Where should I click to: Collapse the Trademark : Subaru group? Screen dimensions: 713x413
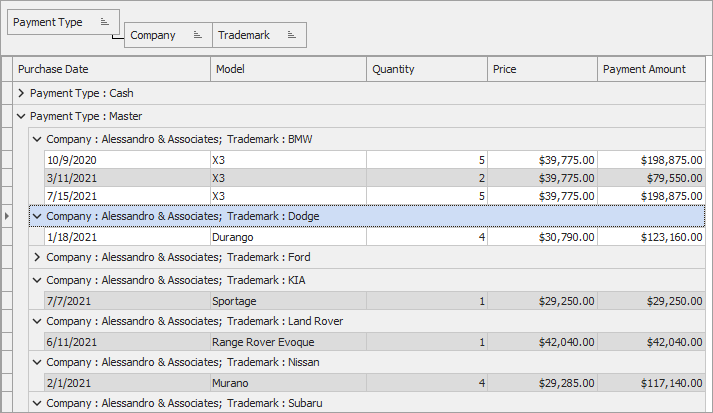click(x=38, y=403)
